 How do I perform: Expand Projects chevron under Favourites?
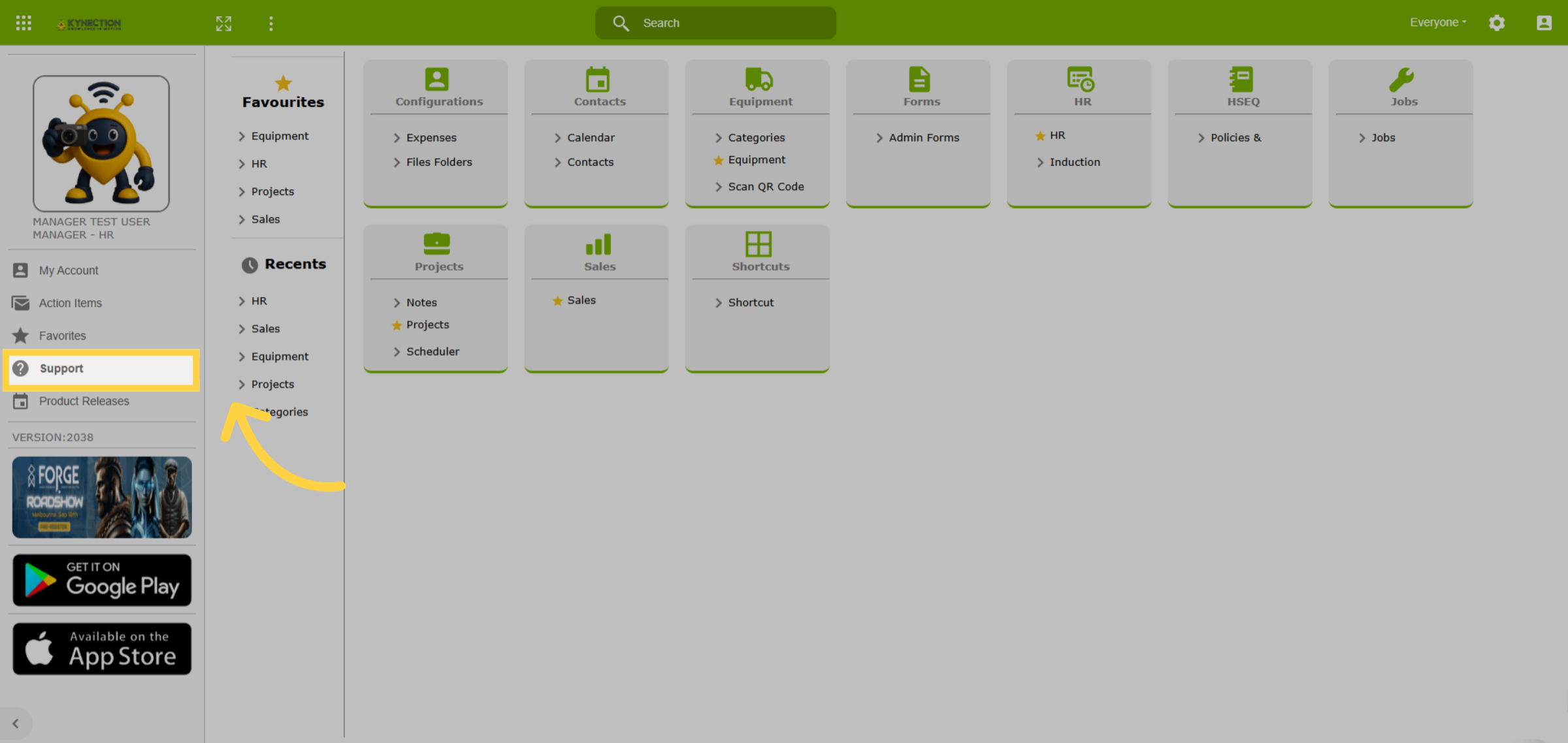pyautogui.click(x=242, y=191)
